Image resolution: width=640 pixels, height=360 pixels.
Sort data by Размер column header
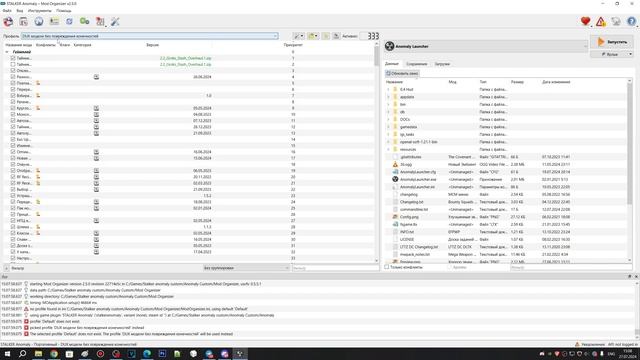[x=517, y=82]
